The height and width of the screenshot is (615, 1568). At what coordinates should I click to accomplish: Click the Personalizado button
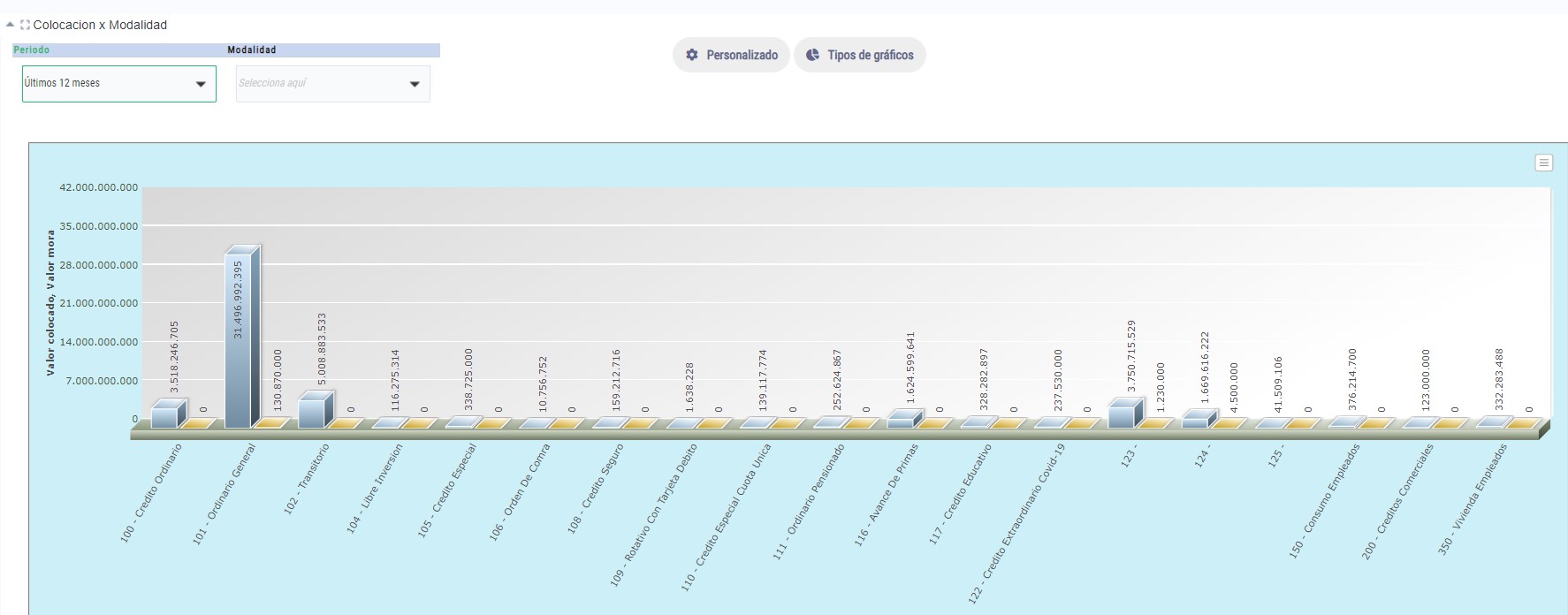(x=731, y=55)
